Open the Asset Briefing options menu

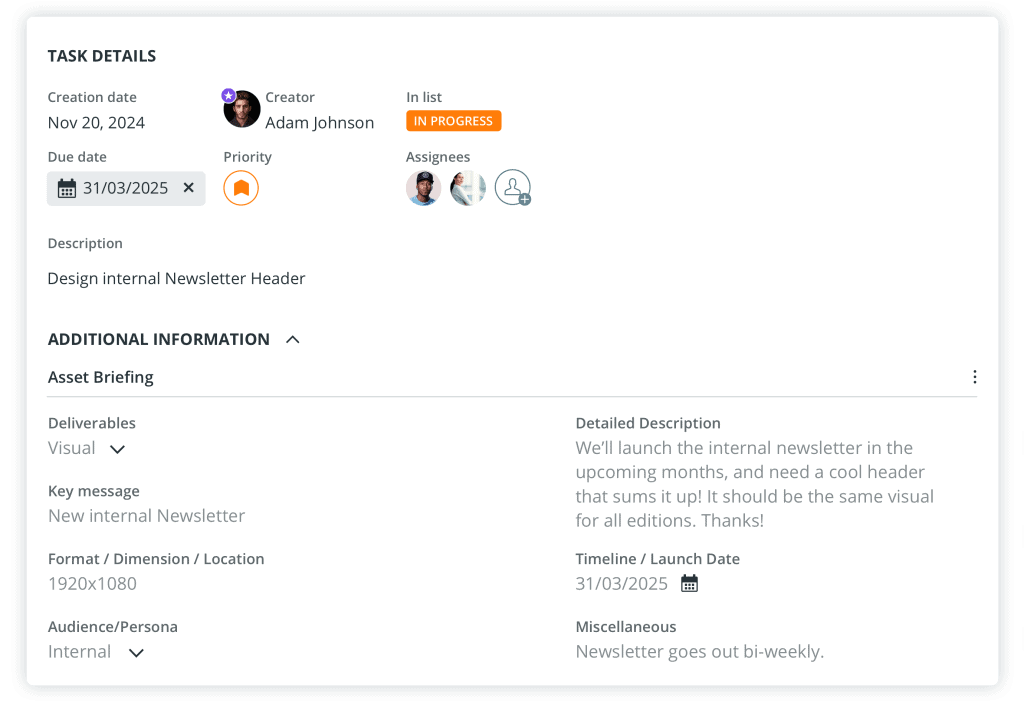point(975,377)
